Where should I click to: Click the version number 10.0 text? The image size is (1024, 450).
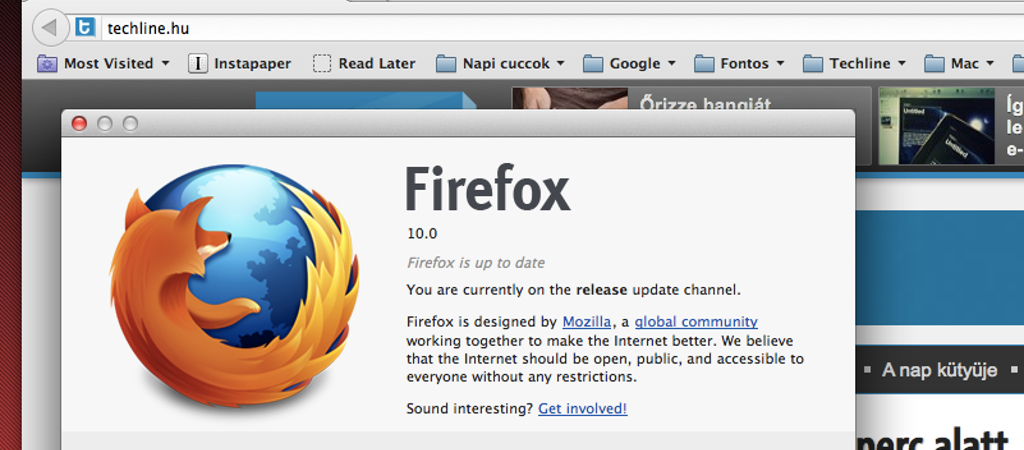[422, 234]
